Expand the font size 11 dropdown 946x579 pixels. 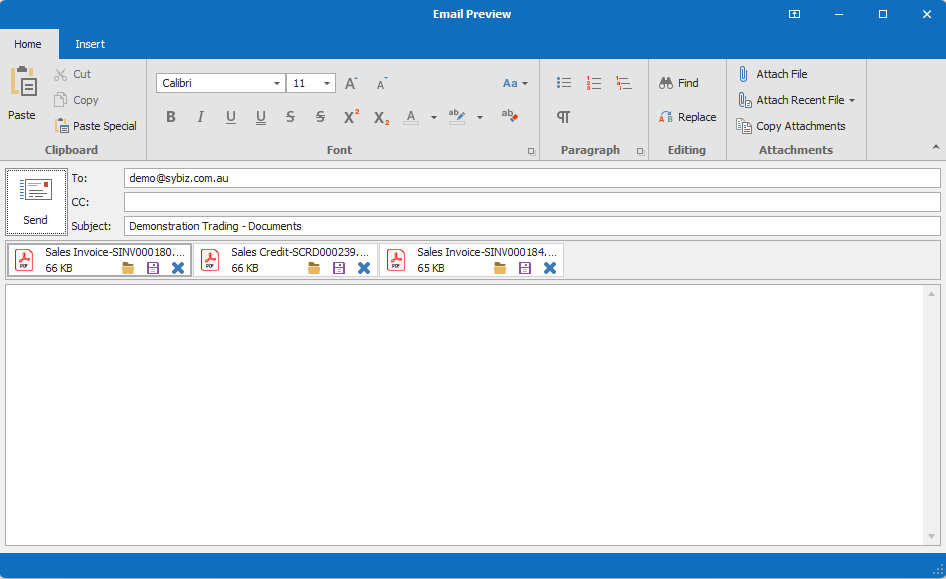327,84
